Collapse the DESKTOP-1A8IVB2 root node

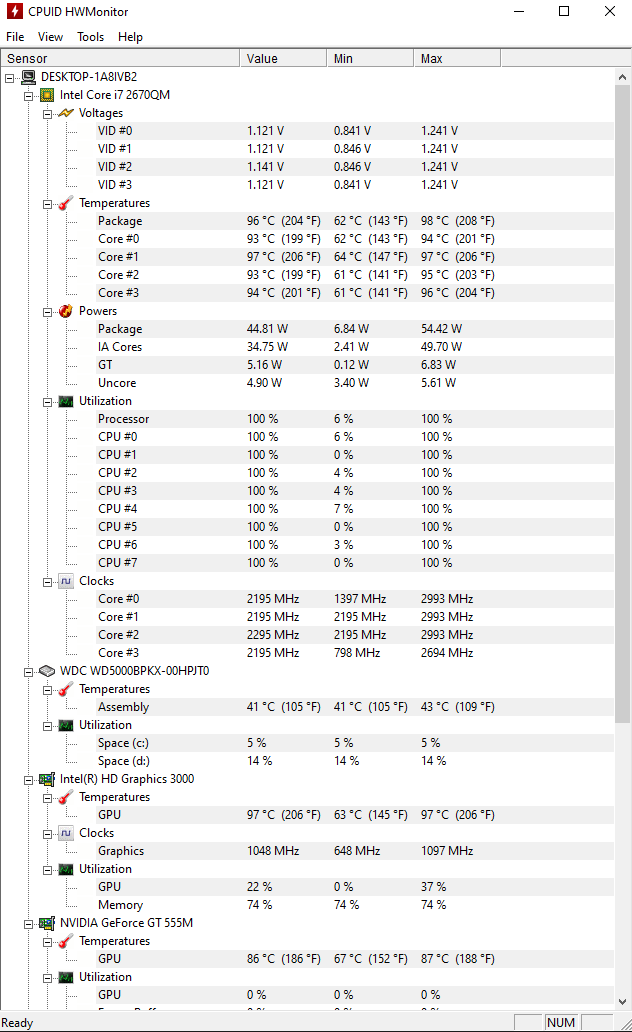(10, 77)
